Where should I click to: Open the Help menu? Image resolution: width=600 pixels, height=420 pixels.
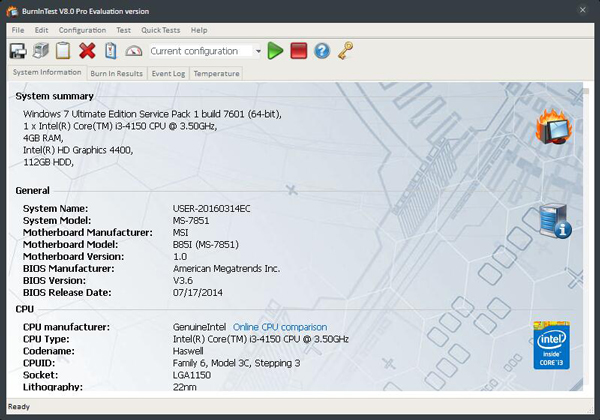click(199, 30)
